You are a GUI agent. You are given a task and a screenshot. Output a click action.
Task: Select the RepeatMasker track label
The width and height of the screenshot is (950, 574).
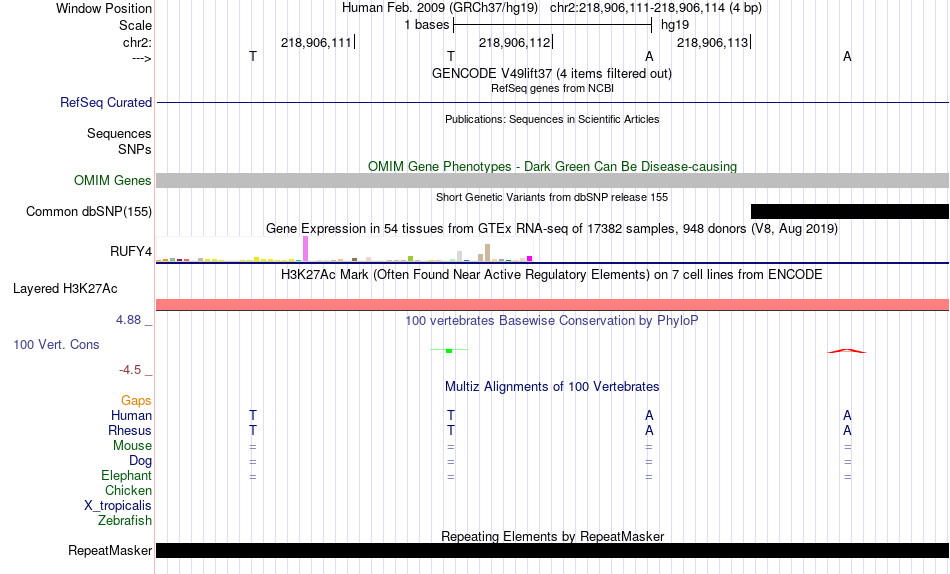click(110, 550)
